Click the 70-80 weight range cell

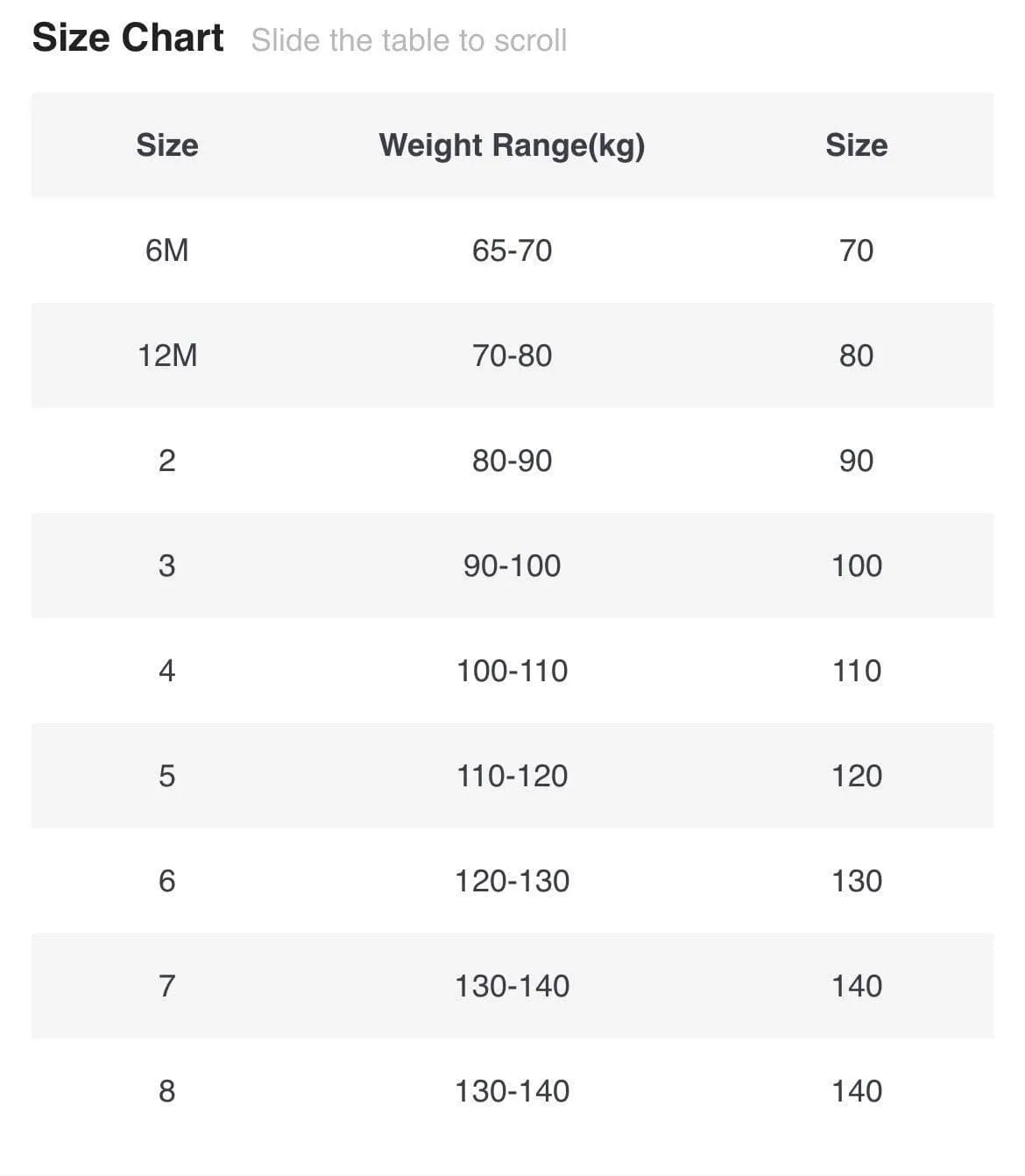(x=512, y=356)
